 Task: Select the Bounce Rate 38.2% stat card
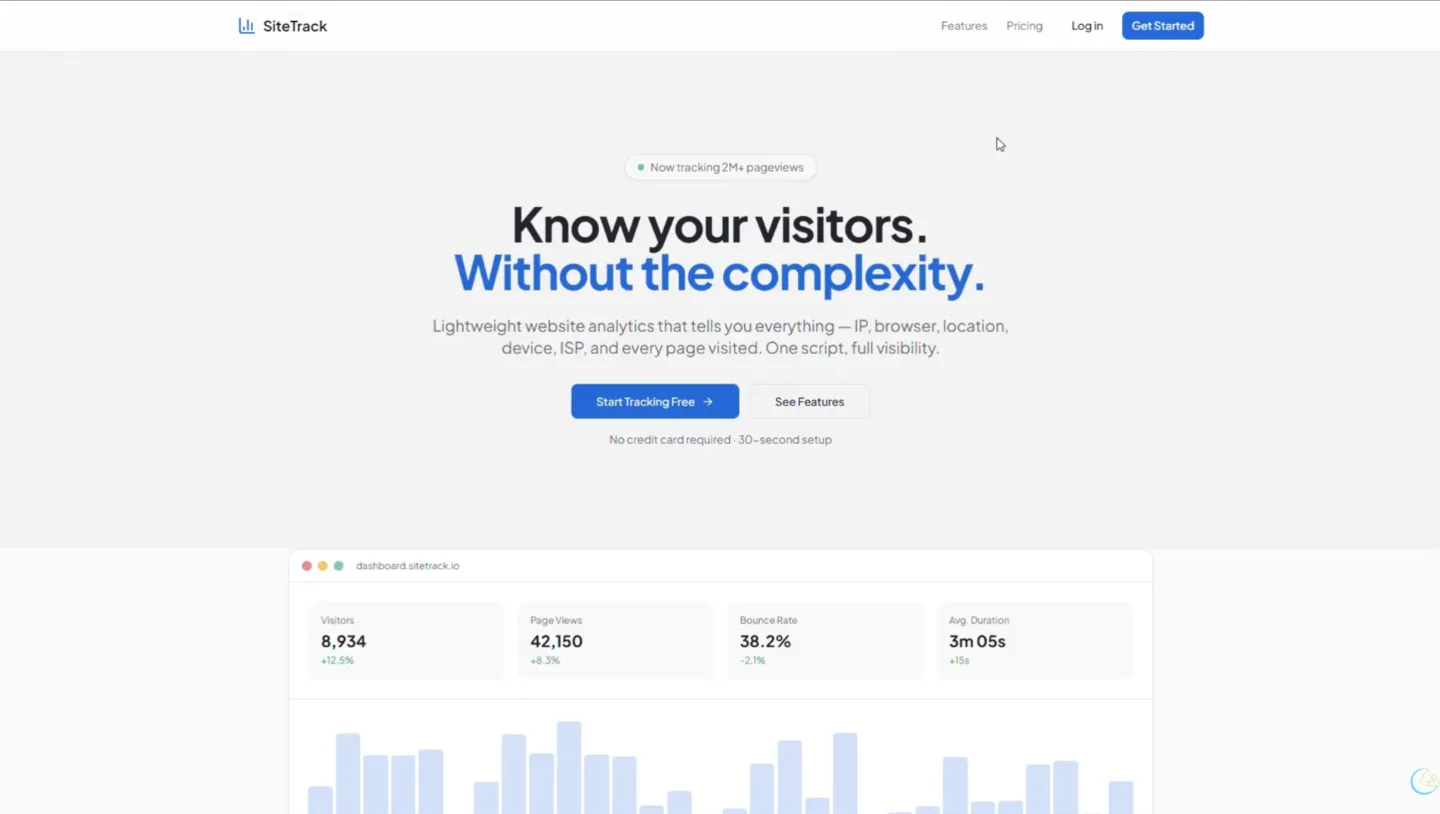(x=825, y=640)
